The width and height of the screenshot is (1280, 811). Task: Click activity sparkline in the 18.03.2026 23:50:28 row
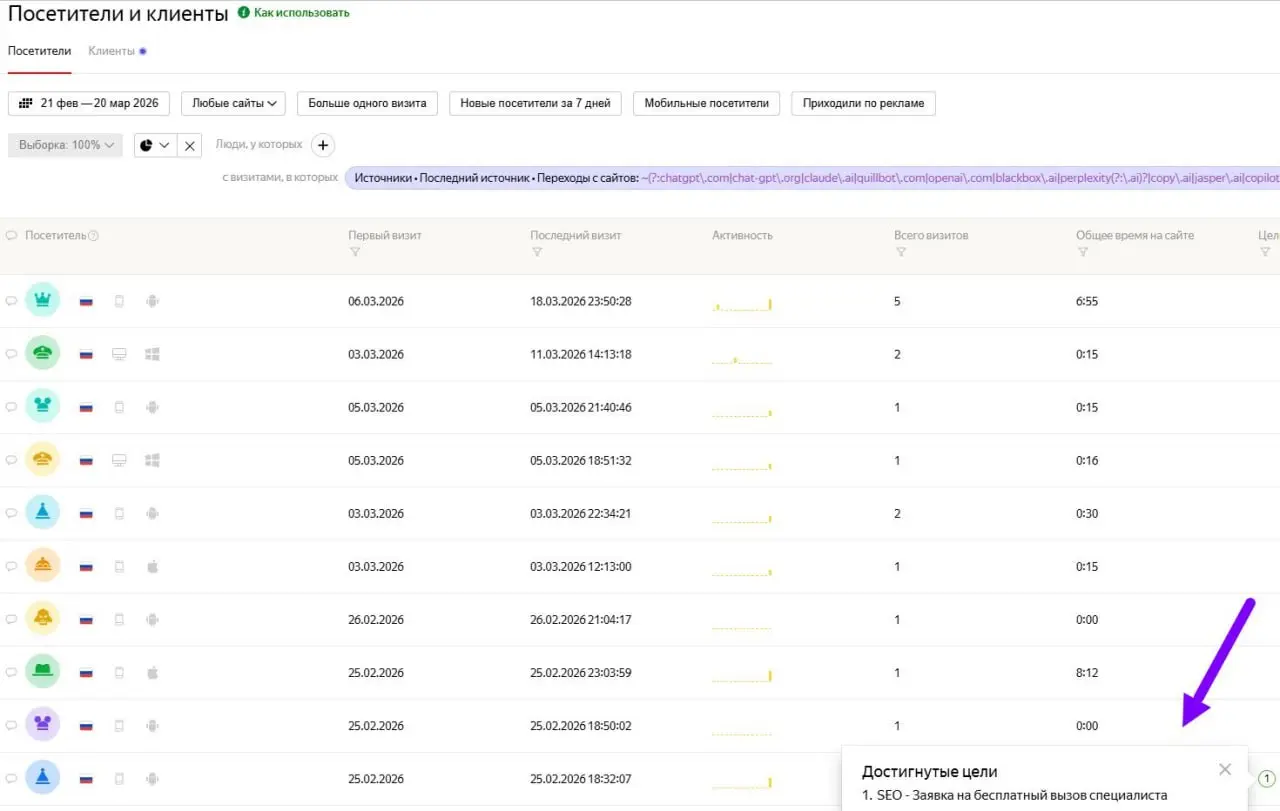pos(742,304)
